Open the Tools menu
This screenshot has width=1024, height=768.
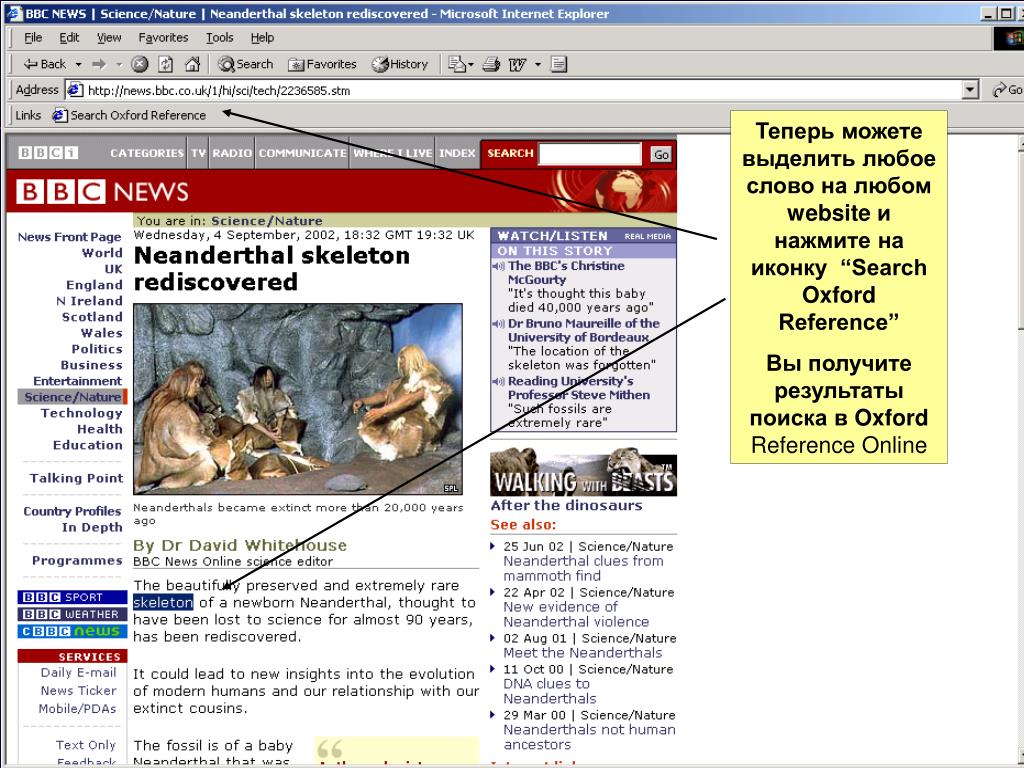coord(219,38)
